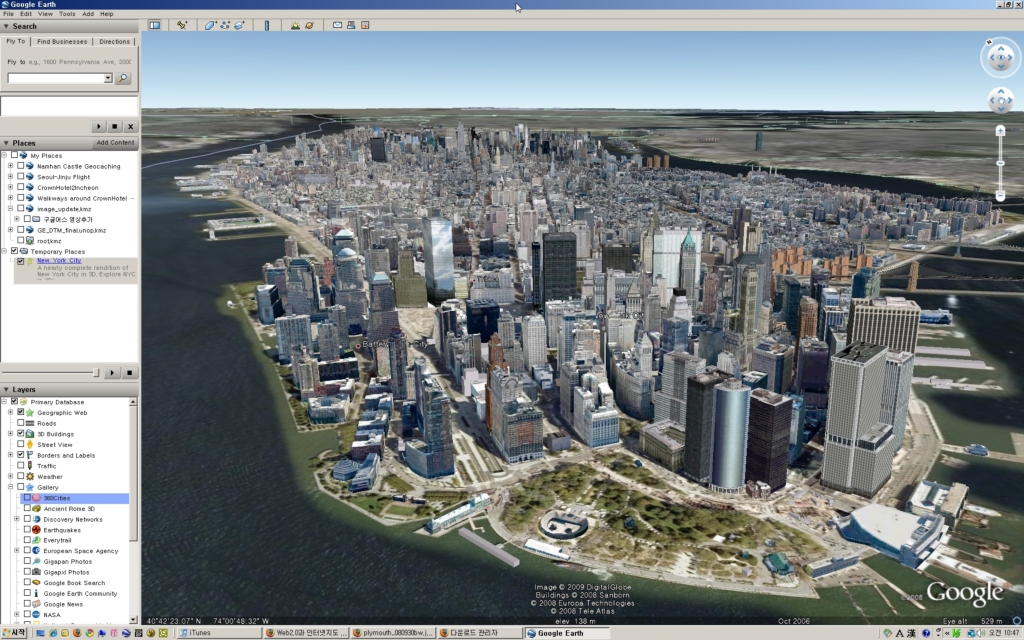Viewport: 1024px width, 640px height.
Task: Open the New York City link
Action: (x=59, y=261)
